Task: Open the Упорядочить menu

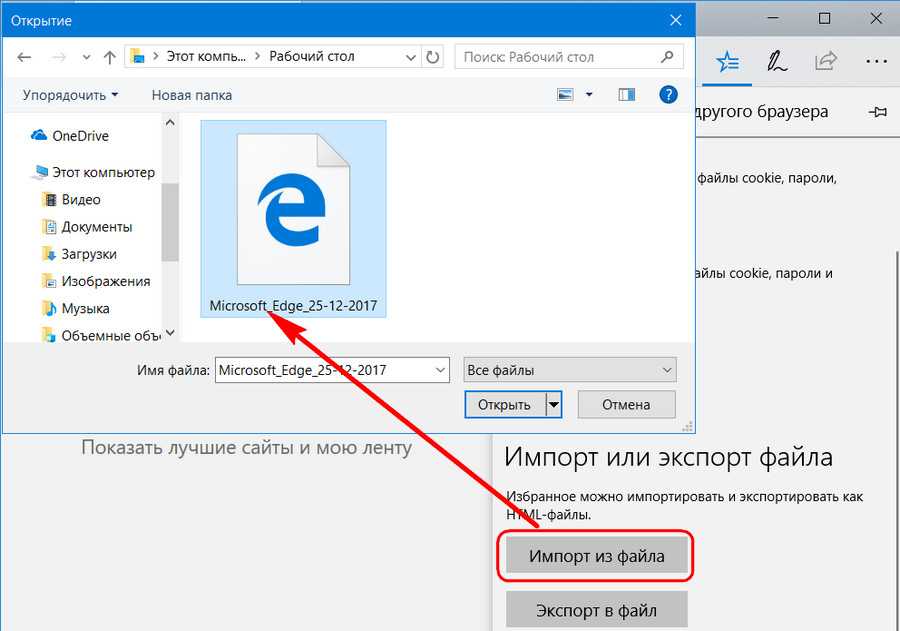Action: pos(69,95)
